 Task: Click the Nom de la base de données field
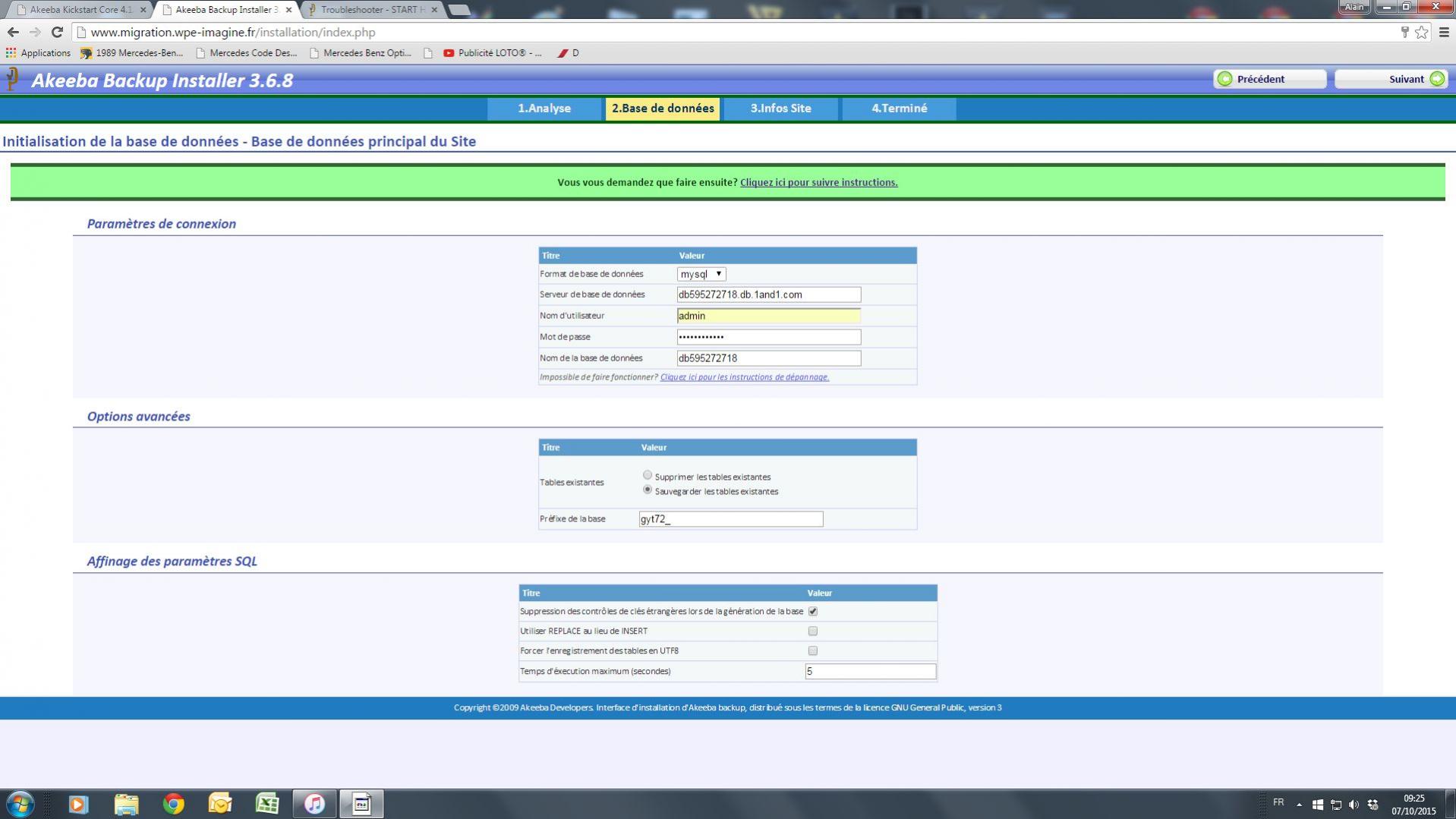pos(768,358)
